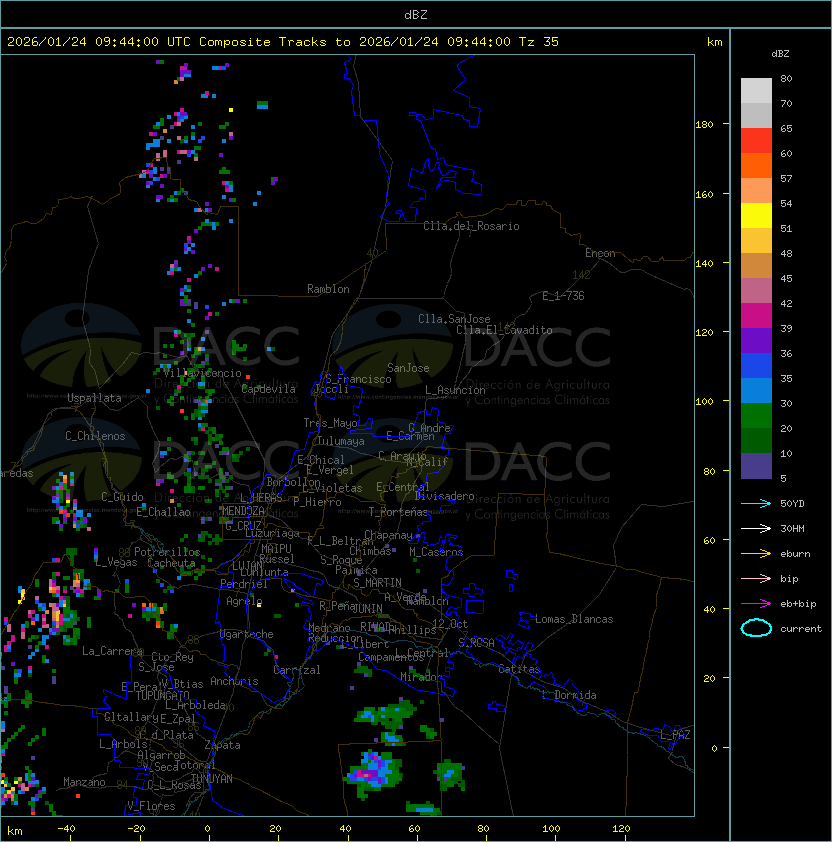Image resolution: width=832 pixels, height=842 pixels.
Task: Click the L_Dormida label
Action: (569, 695)
